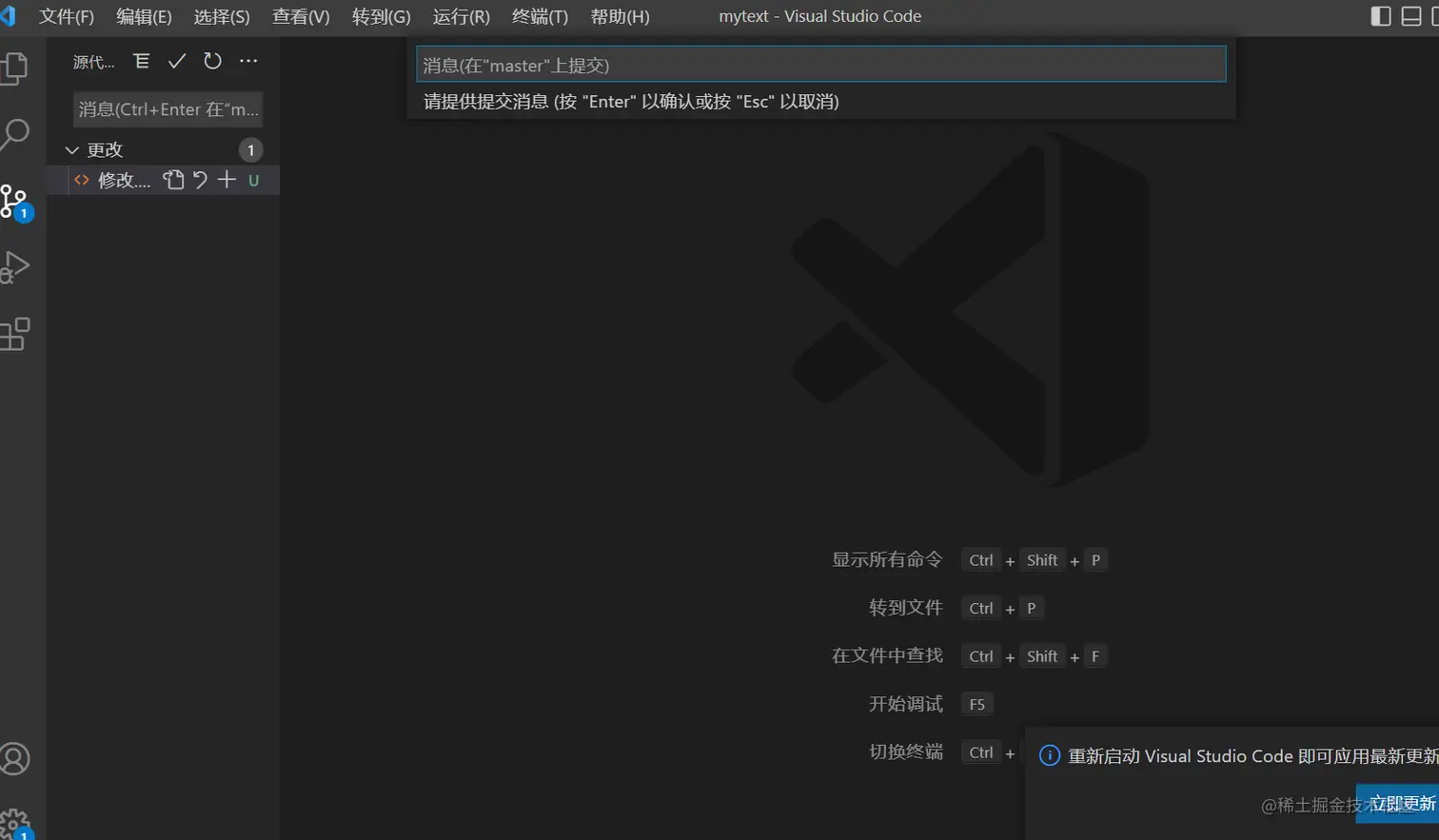Open the 运行(R) menu
The height and width of the screenshot is (840, 1439).
point(462,16)
